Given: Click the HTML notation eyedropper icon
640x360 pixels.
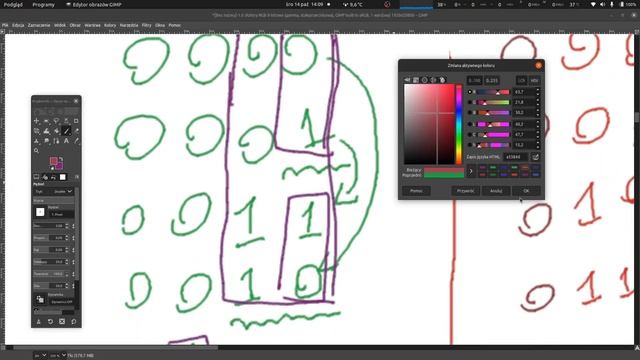Looking at the screenshot, I should click(536, 157).
